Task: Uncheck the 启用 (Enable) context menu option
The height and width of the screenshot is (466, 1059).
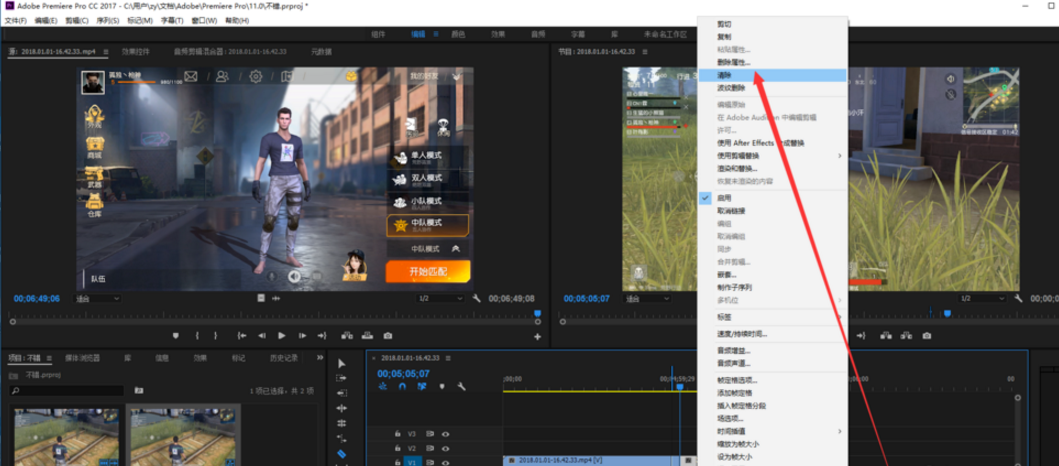Action: (724, 198)
